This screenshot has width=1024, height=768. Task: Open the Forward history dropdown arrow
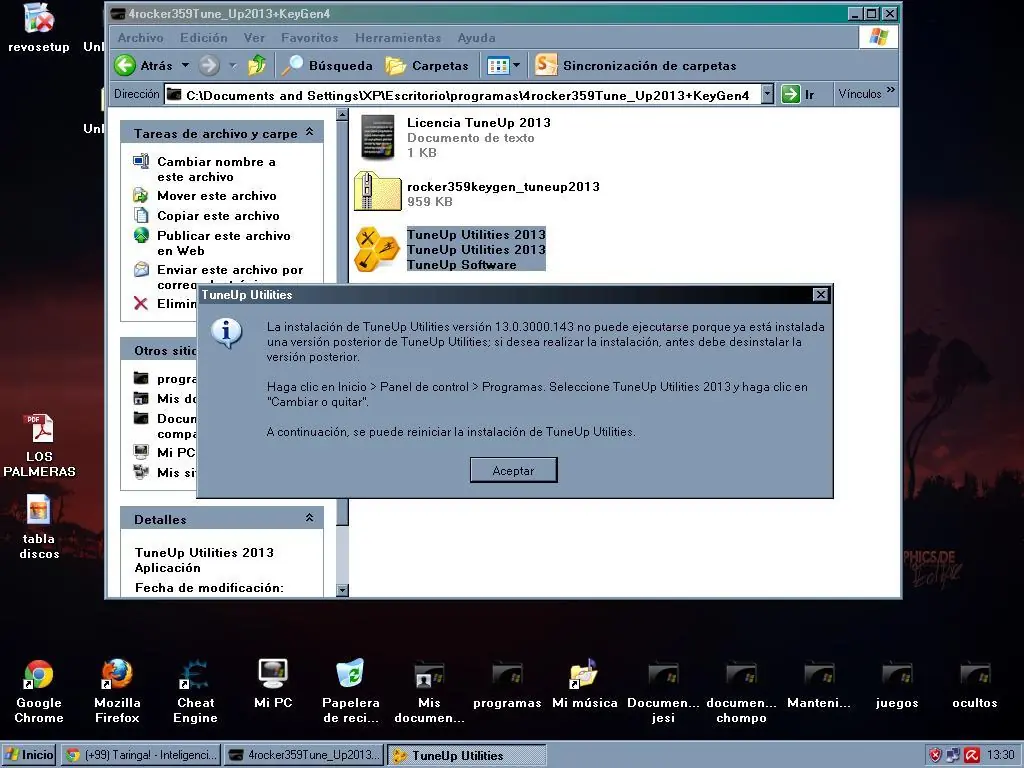coord(232,65)
